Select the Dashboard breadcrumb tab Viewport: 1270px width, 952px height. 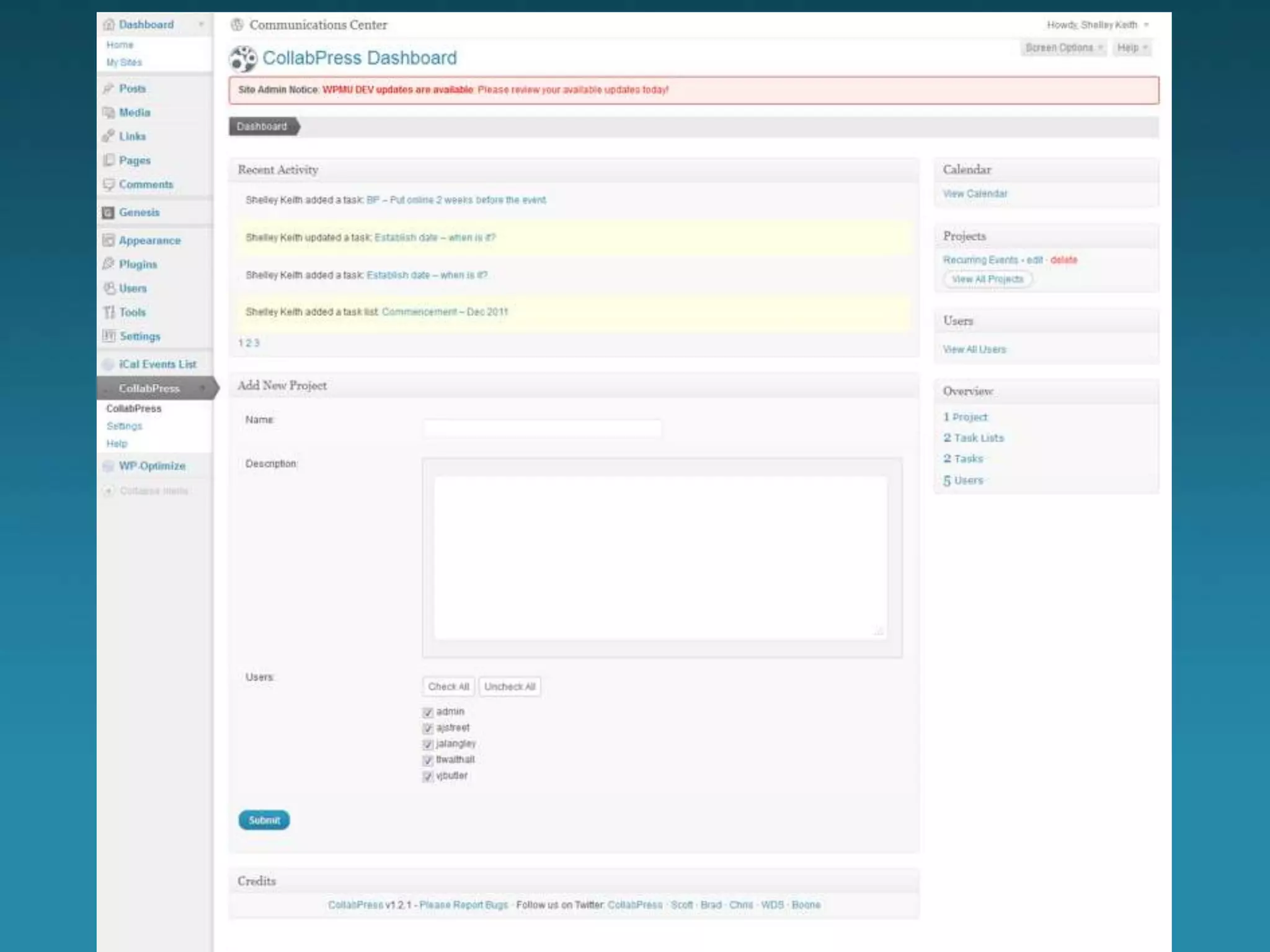pos(262,126)
